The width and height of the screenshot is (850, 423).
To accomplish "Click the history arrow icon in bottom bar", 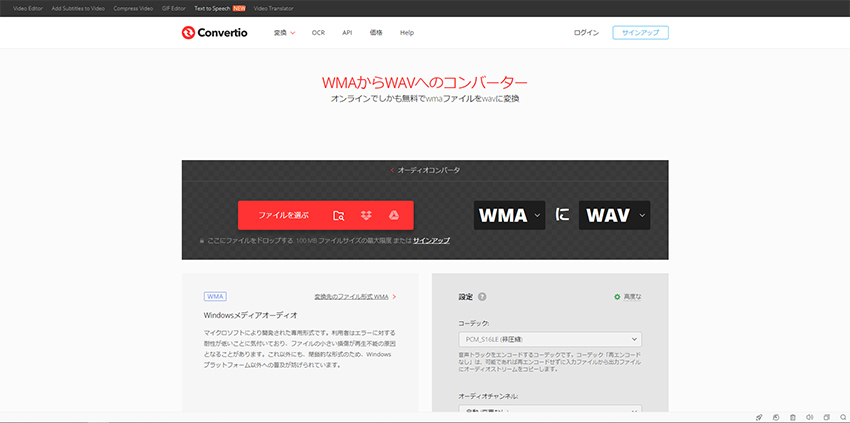I will coord(776,417).
